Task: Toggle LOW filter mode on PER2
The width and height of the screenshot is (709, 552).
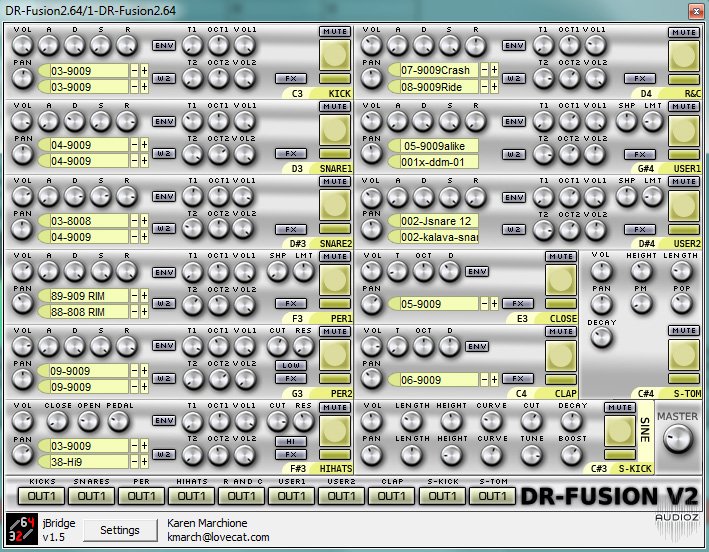Action: pos(291,365)
